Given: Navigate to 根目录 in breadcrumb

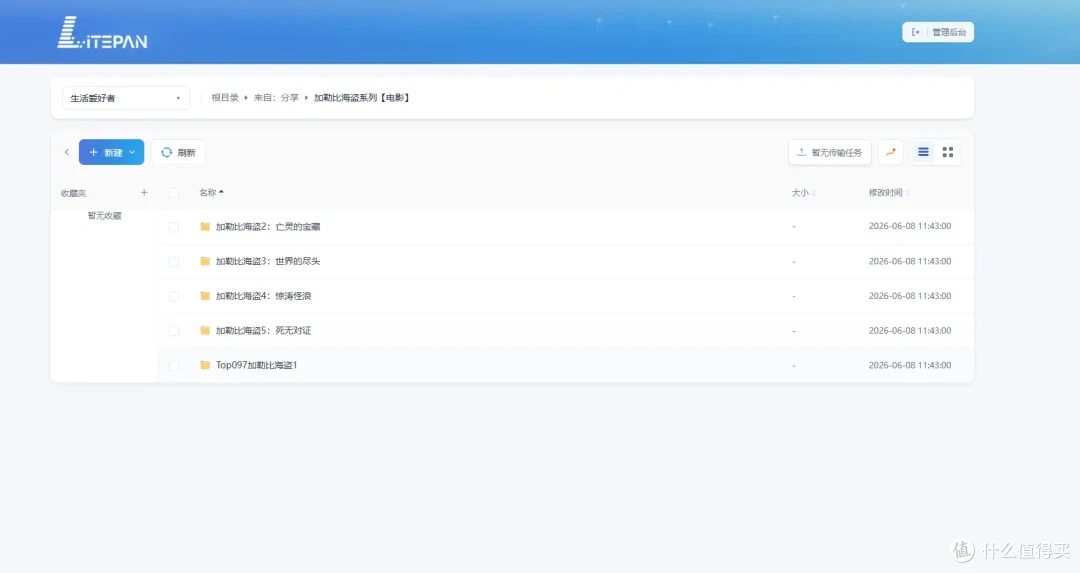Looking at the screenshot, I should (225, 98).
